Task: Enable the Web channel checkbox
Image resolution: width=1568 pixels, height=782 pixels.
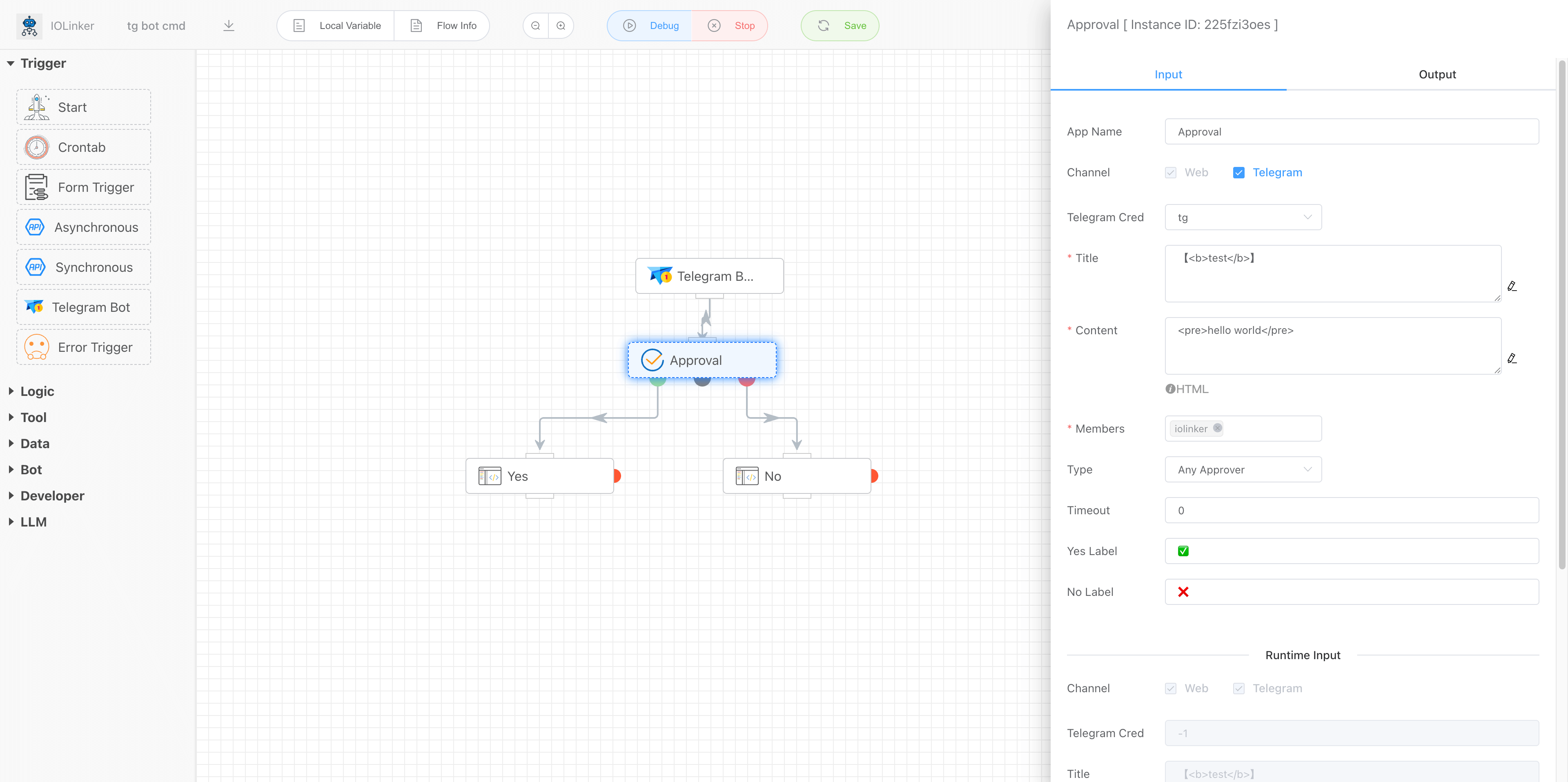Action: [x=1170, y=172]
